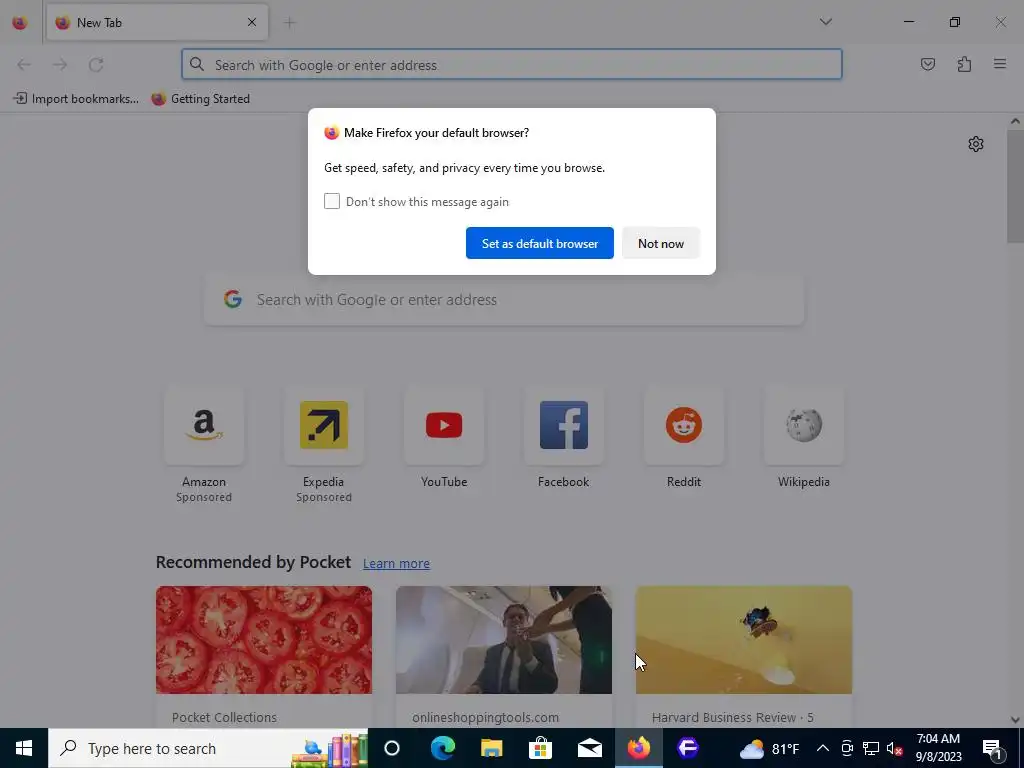
Task: Open Import bookmarks bookmark toolbar item
Action: [76, 99]
